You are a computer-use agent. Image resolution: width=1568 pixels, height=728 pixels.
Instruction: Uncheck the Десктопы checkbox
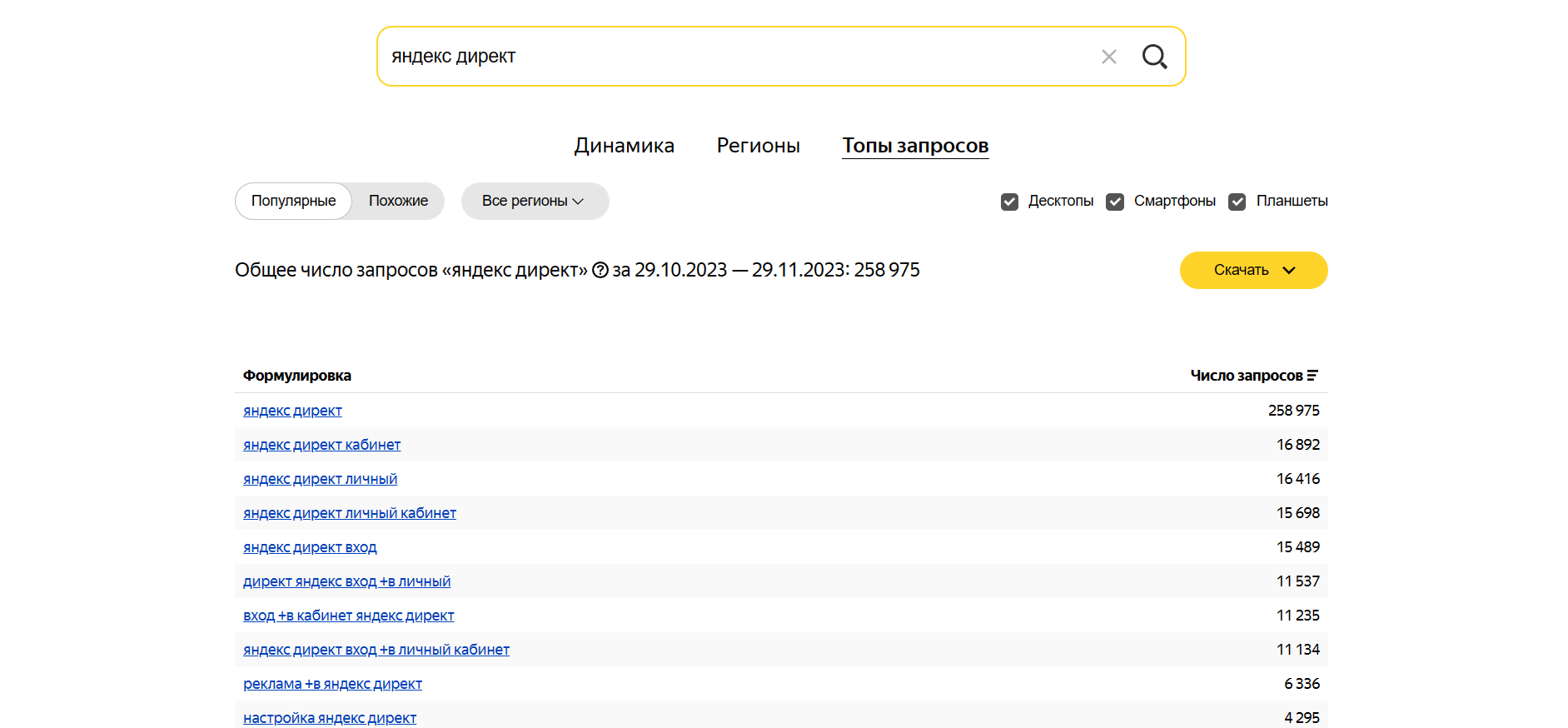[x=1009, y=202]
